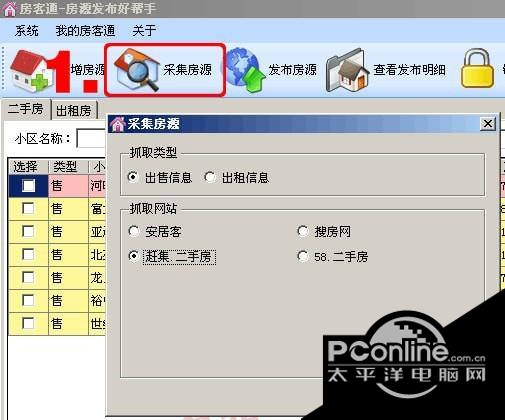Click the add-house icon with green plus
This screenshot has width=505, height=420.
coord(30,71)
